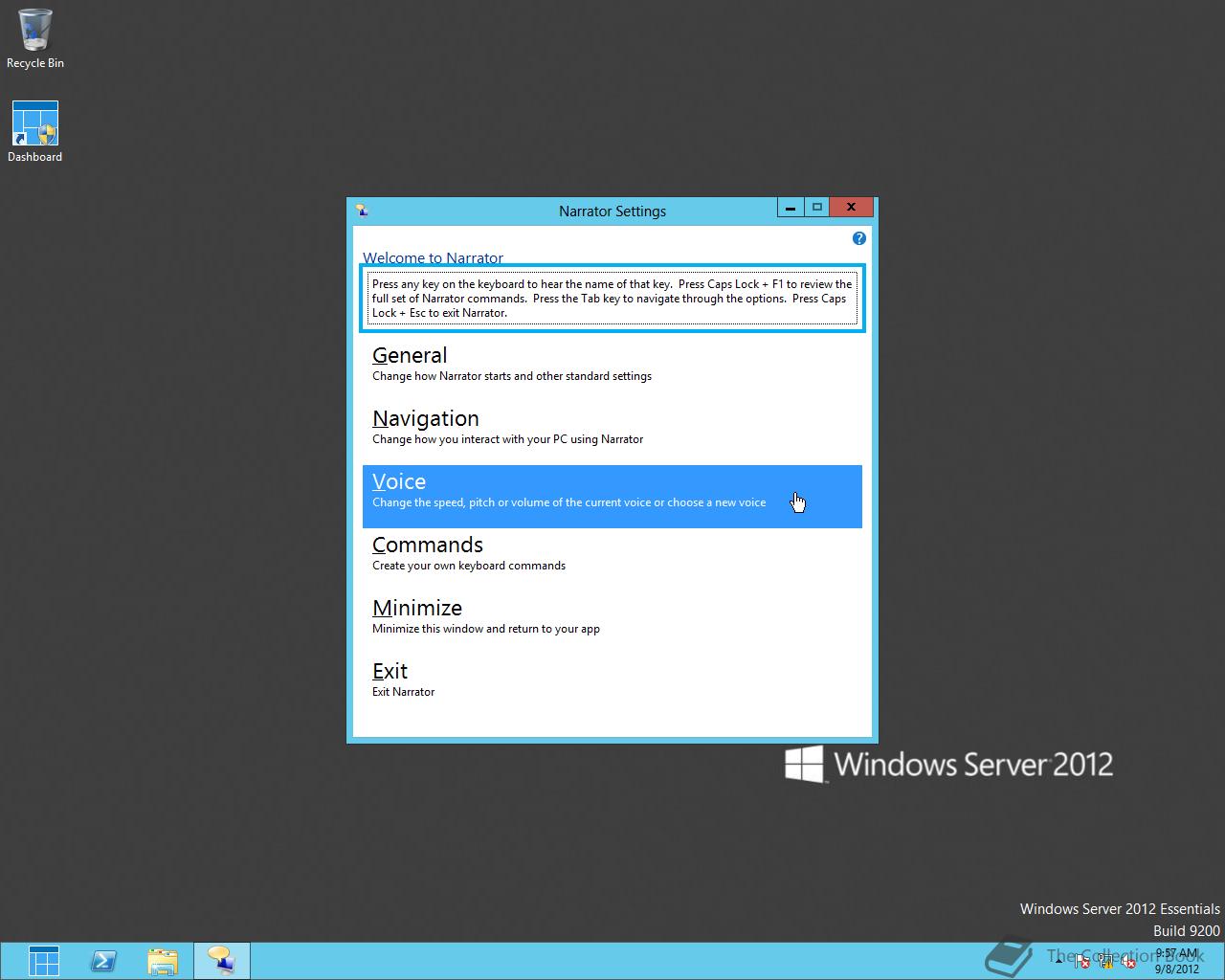Open the Voice settings section
This screenshot has width=1225, height=980.
pyautogui.click(x=612, y=497)
